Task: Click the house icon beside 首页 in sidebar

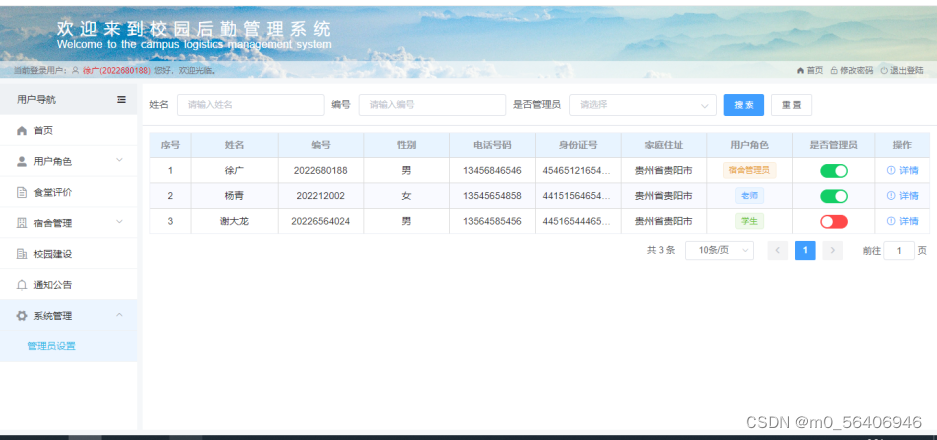Action: 22,130
